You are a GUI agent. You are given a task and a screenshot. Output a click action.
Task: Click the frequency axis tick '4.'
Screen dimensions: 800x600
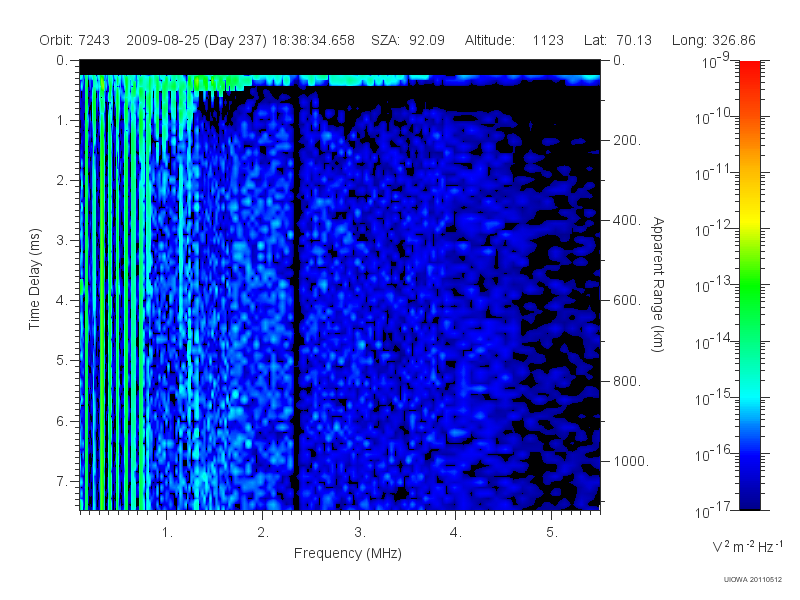pos(455,533)
